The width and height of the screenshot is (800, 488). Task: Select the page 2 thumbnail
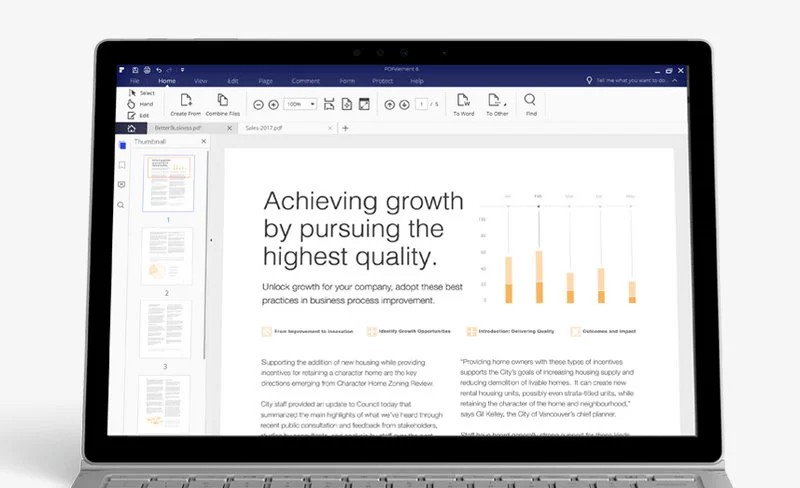point(165,256)
